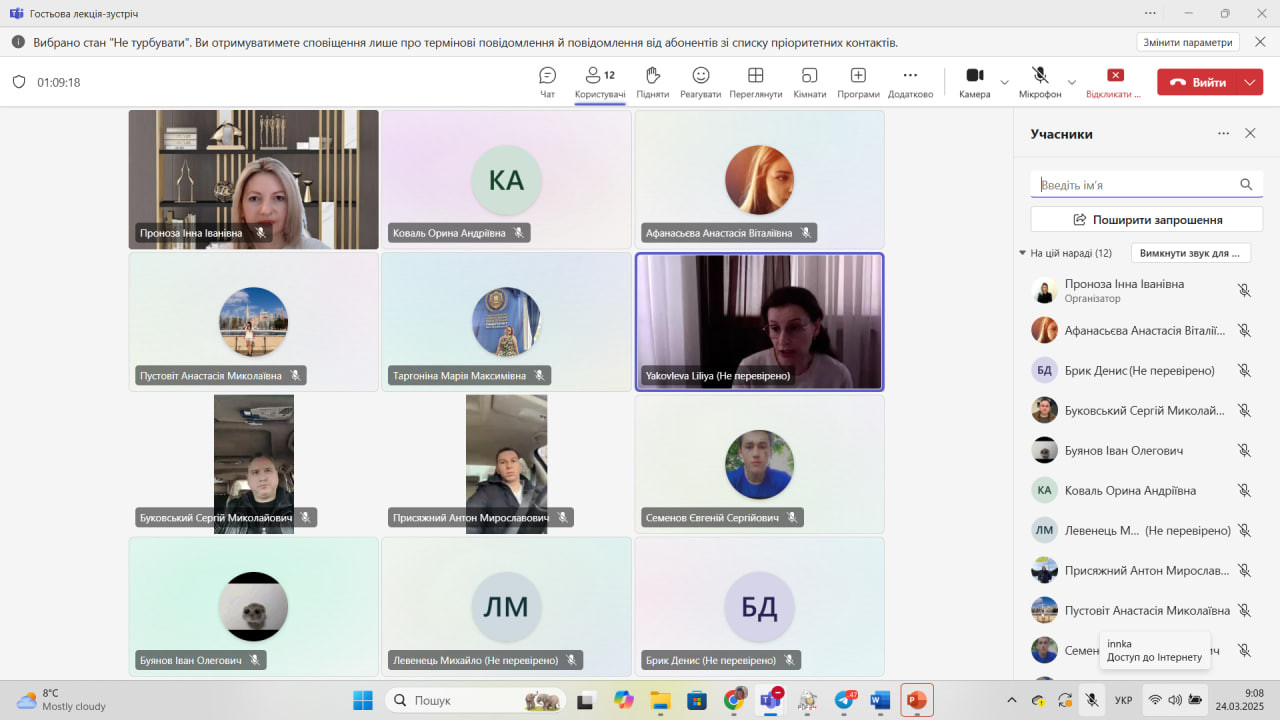Open Google Chrome from the taskbar

click(733, 700)
